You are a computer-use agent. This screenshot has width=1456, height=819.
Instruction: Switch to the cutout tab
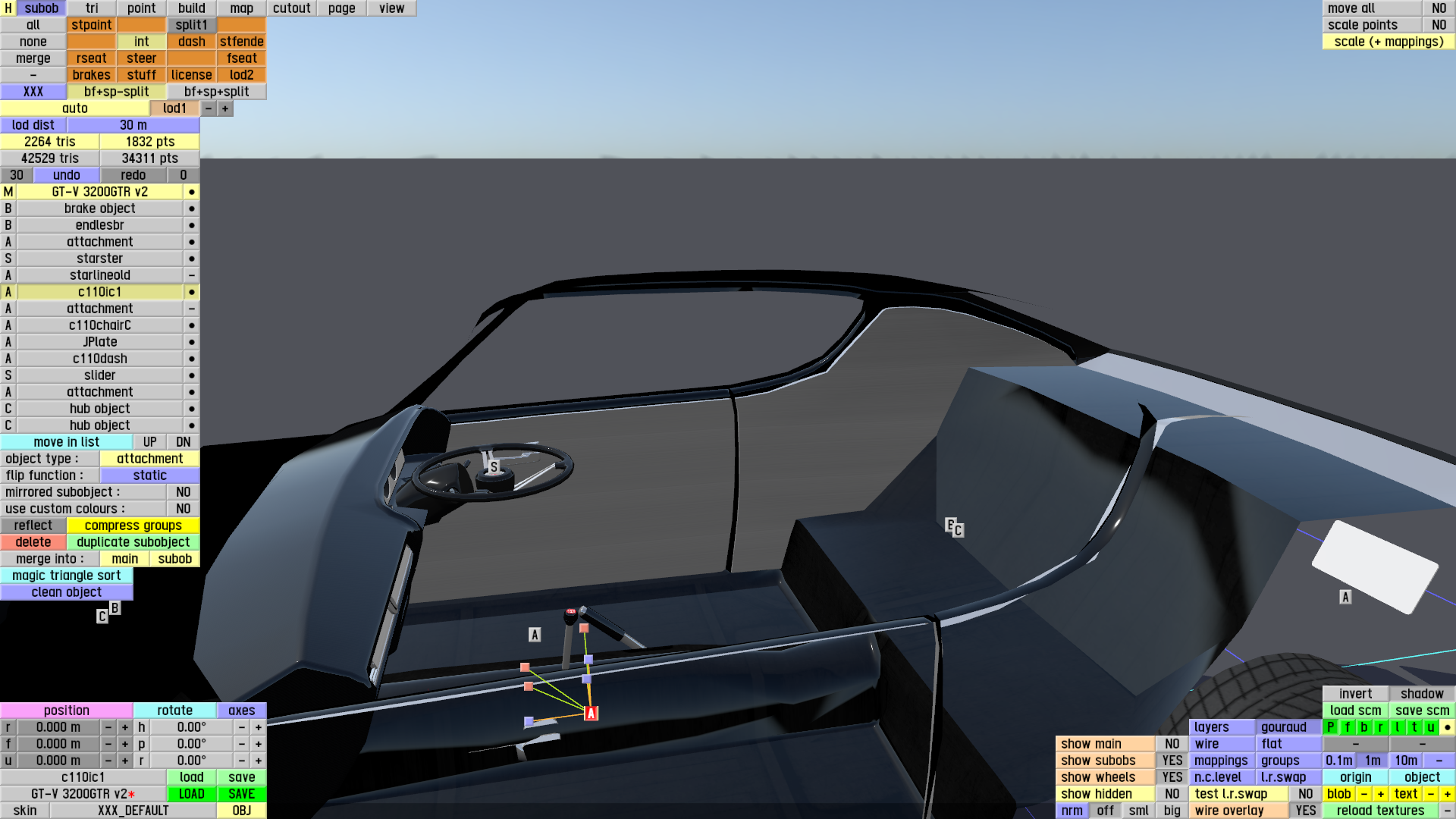click(x=291, y=8)
